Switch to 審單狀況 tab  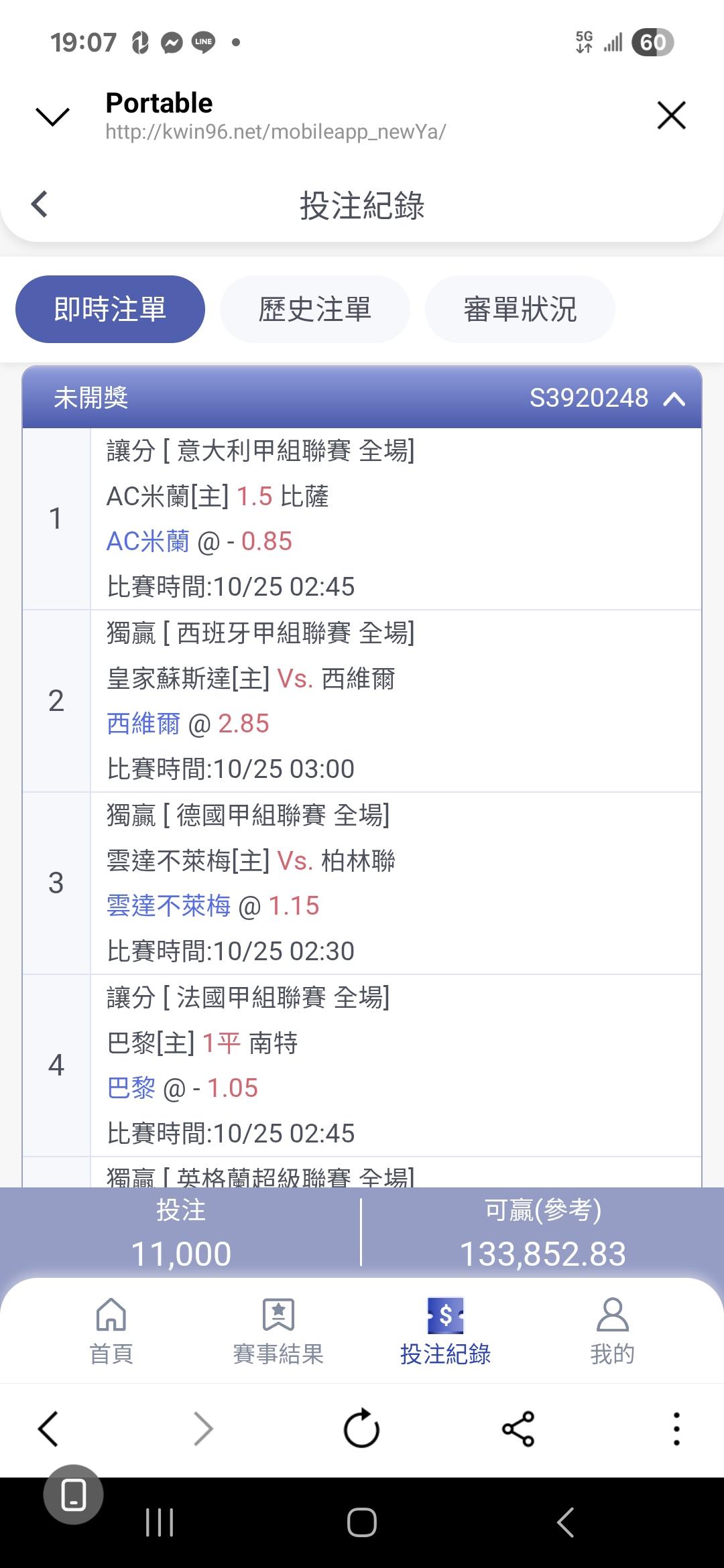click(520, 309)
